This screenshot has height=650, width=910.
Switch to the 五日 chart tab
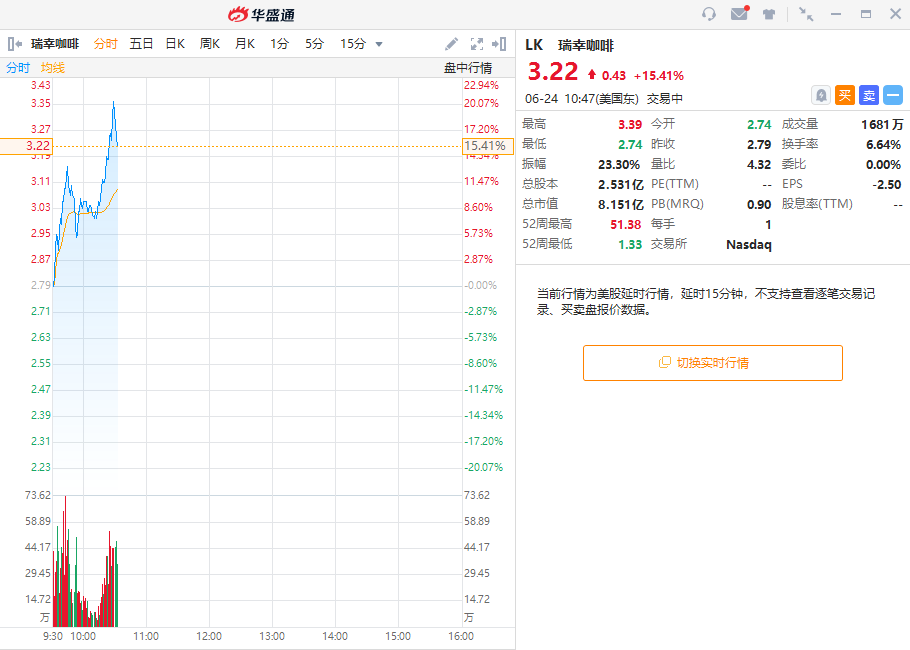(x=141, y=44)
